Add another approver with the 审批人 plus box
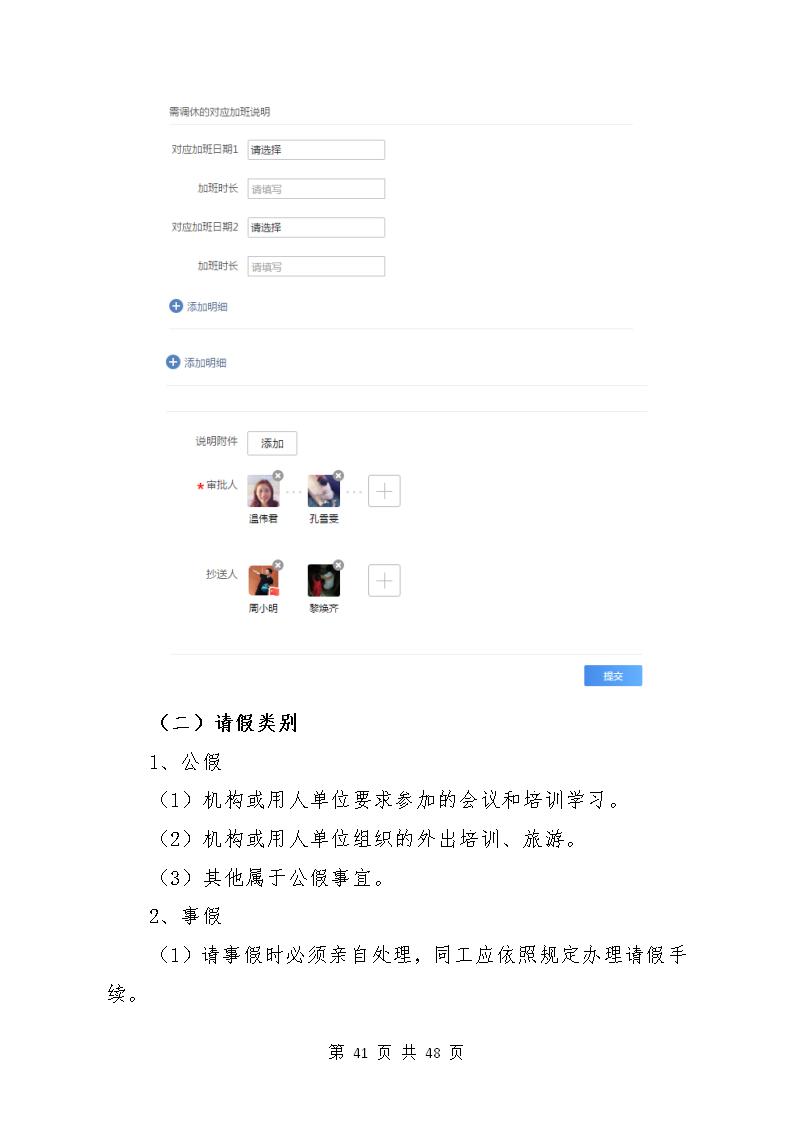Viewport: 793px width, 1122px height. click(384, 491)
